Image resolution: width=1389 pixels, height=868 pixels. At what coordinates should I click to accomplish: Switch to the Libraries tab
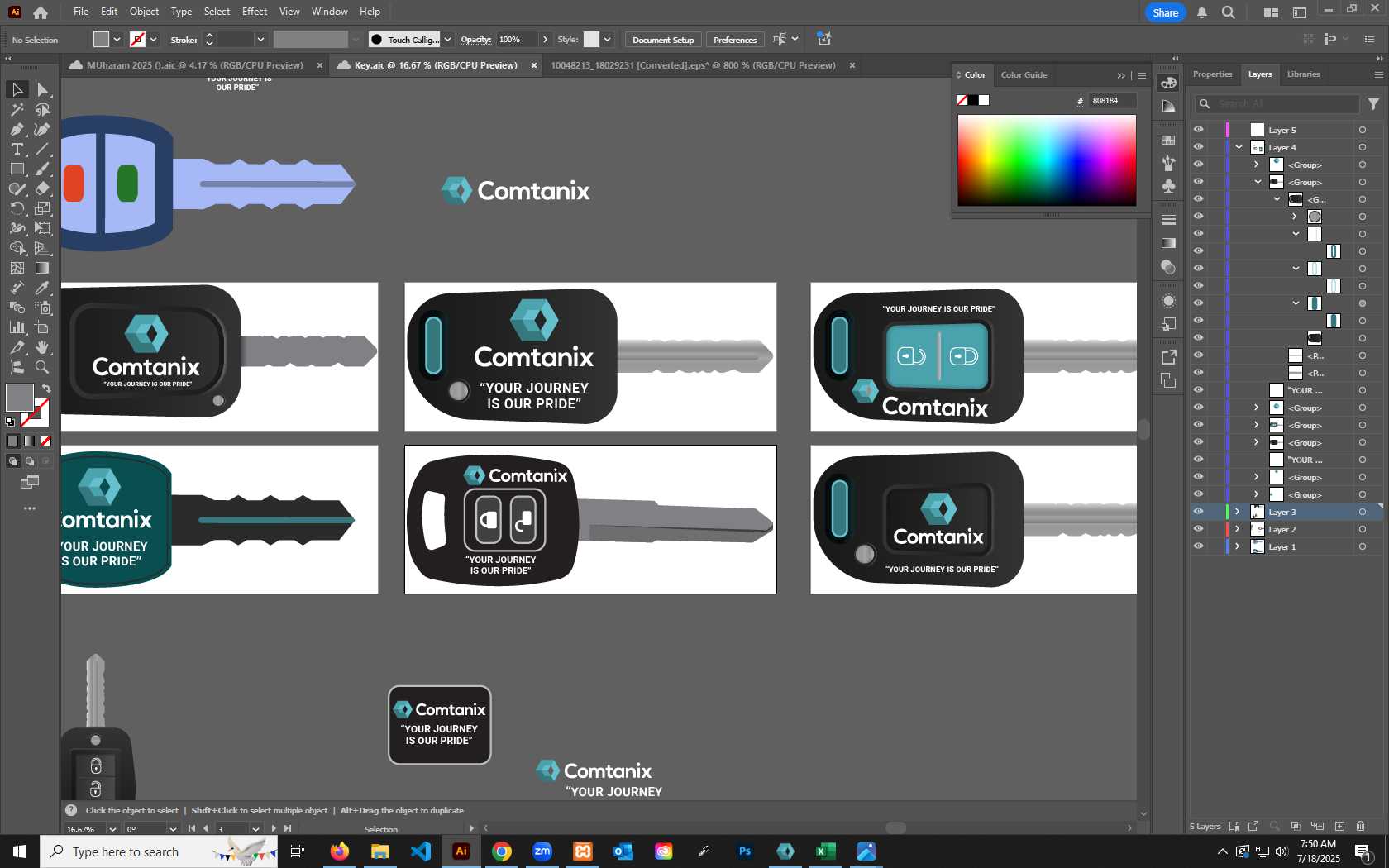pos(1303,74)
